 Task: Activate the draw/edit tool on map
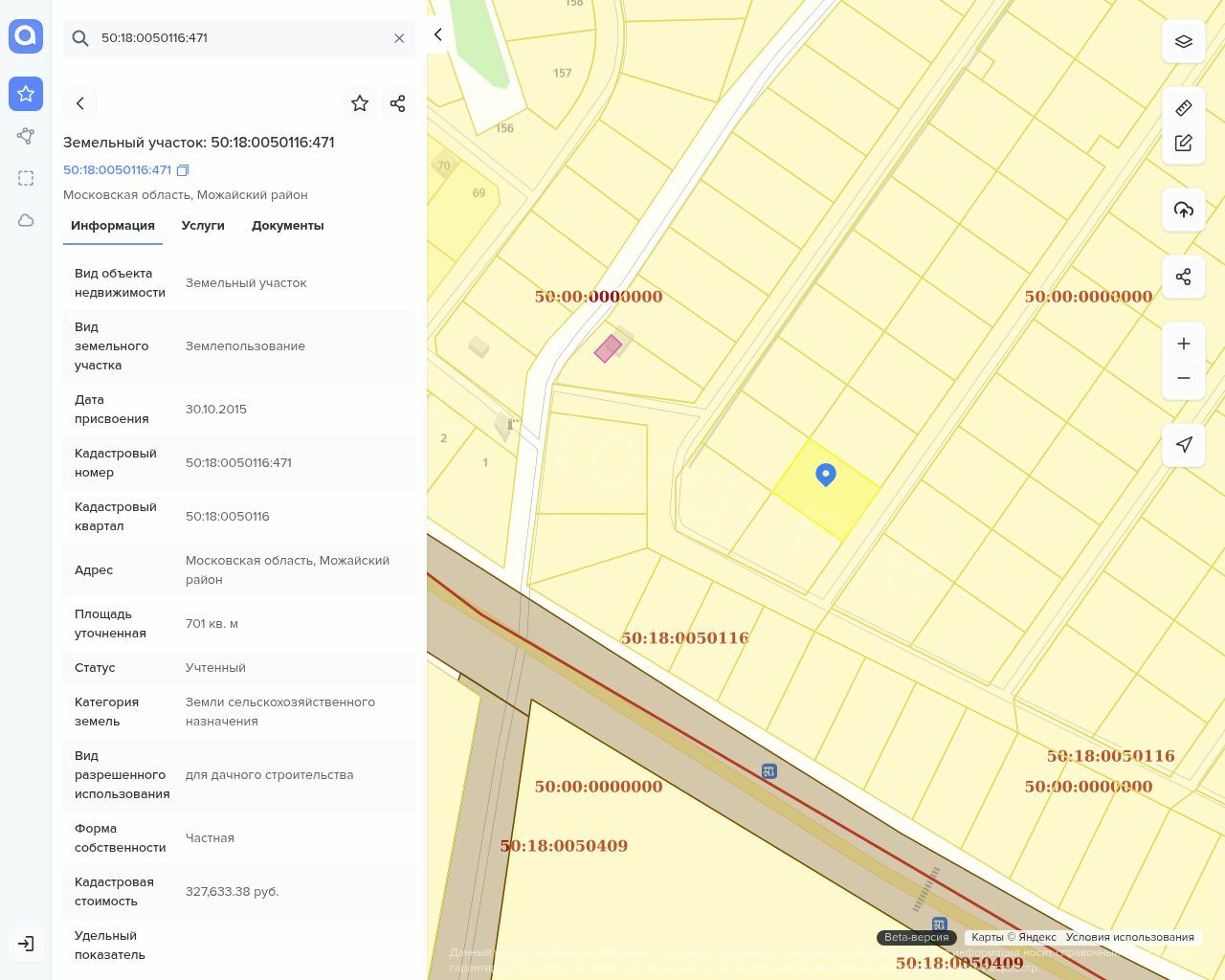(1184, 143)
